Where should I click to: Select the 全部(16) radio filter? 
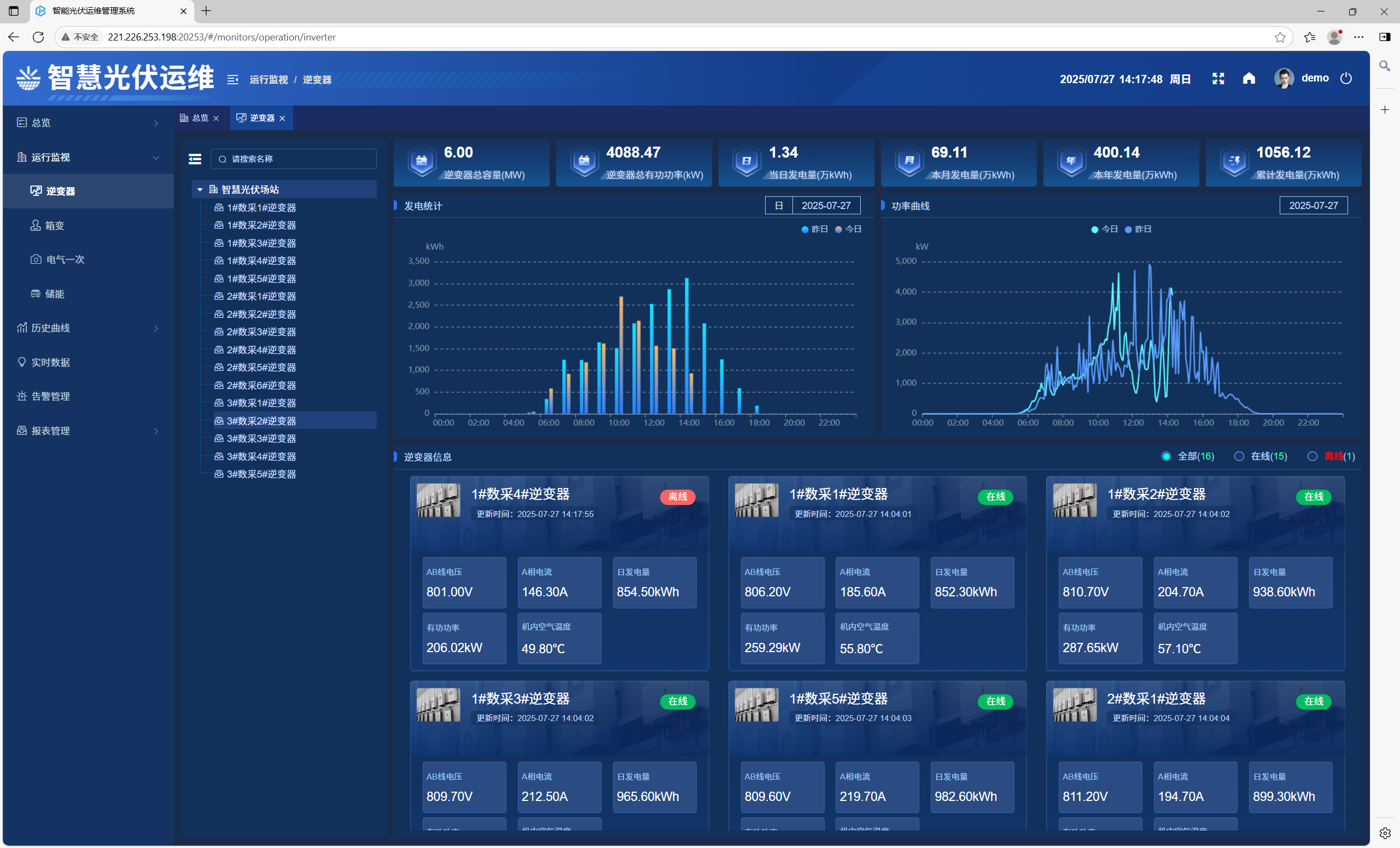click(1166, 456)
